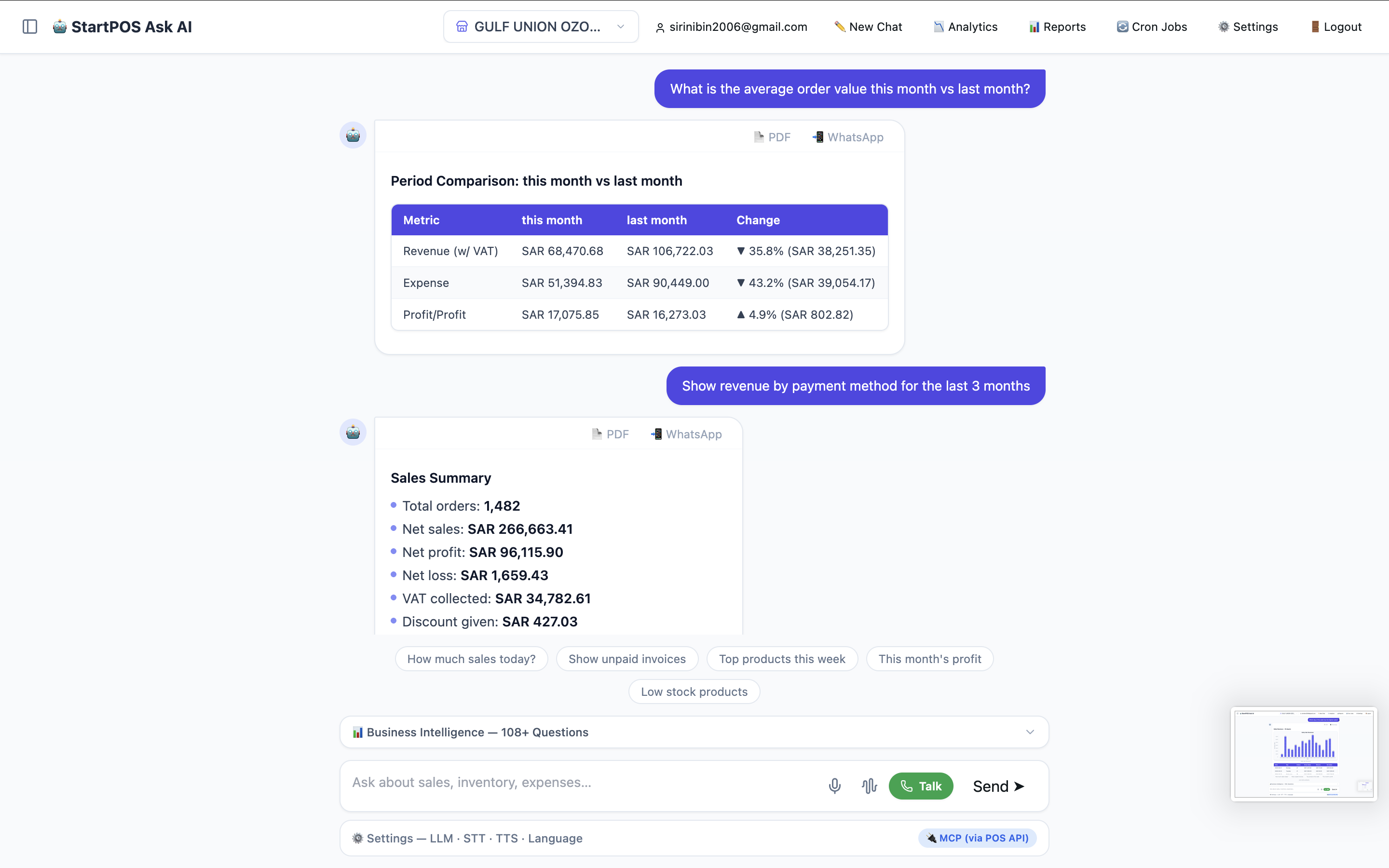Click the bot avatar beside Sales Summary

pyautogui.click(x=353, y=432)
